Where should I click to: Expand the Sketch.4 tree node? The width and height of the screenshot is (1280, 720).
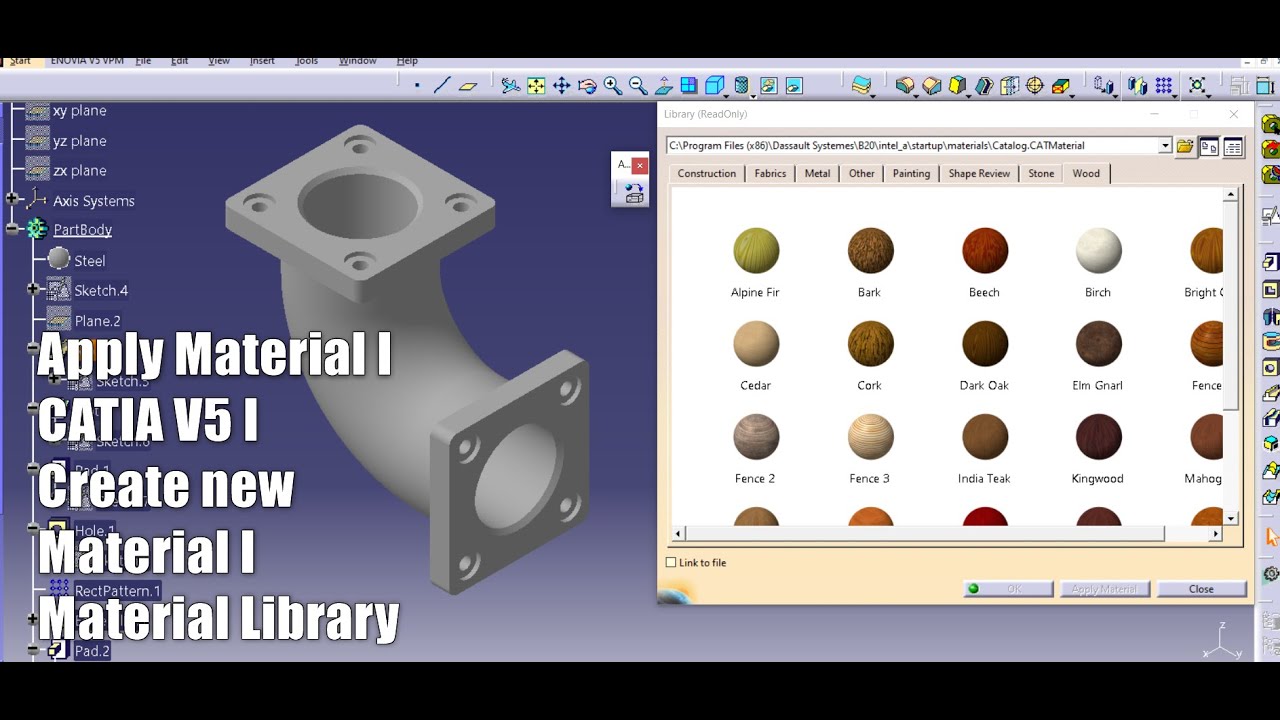[33, 290]
